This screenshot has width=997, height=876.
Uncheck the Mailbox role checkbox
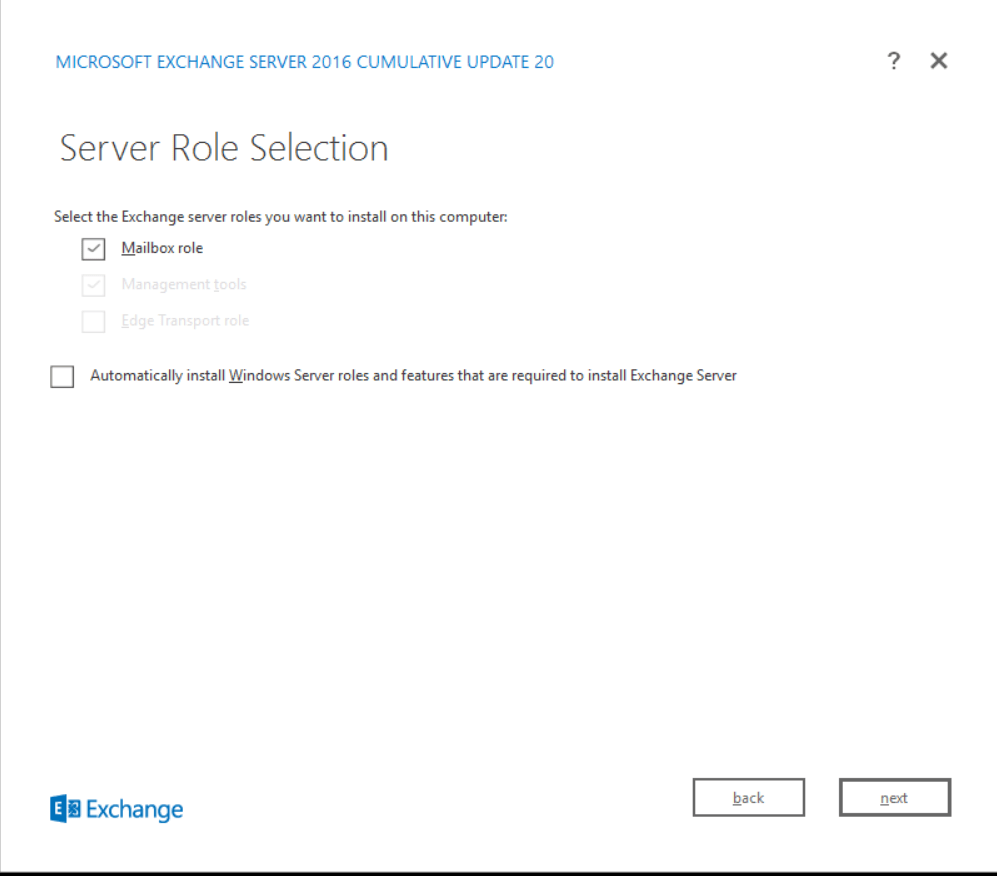pos(93,248)
